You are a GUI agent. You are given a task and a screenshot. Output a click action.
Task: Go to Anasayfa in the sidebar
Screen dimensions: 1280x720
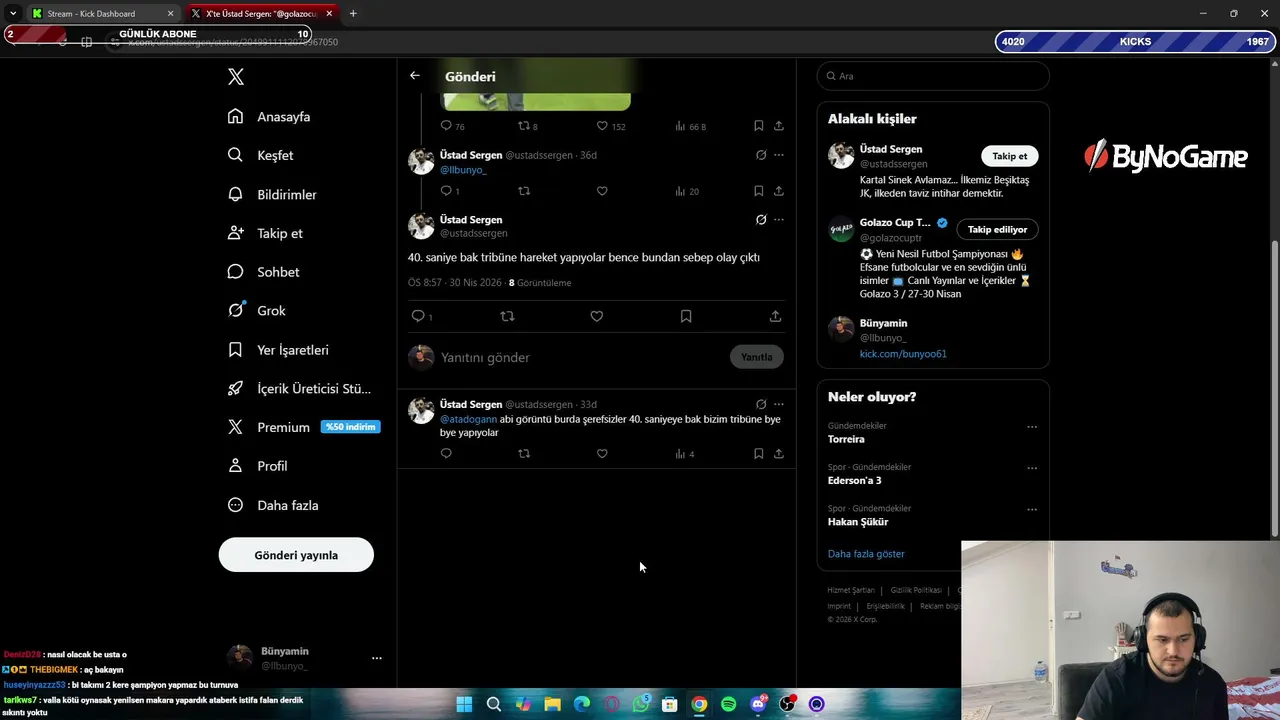point(269,117)
